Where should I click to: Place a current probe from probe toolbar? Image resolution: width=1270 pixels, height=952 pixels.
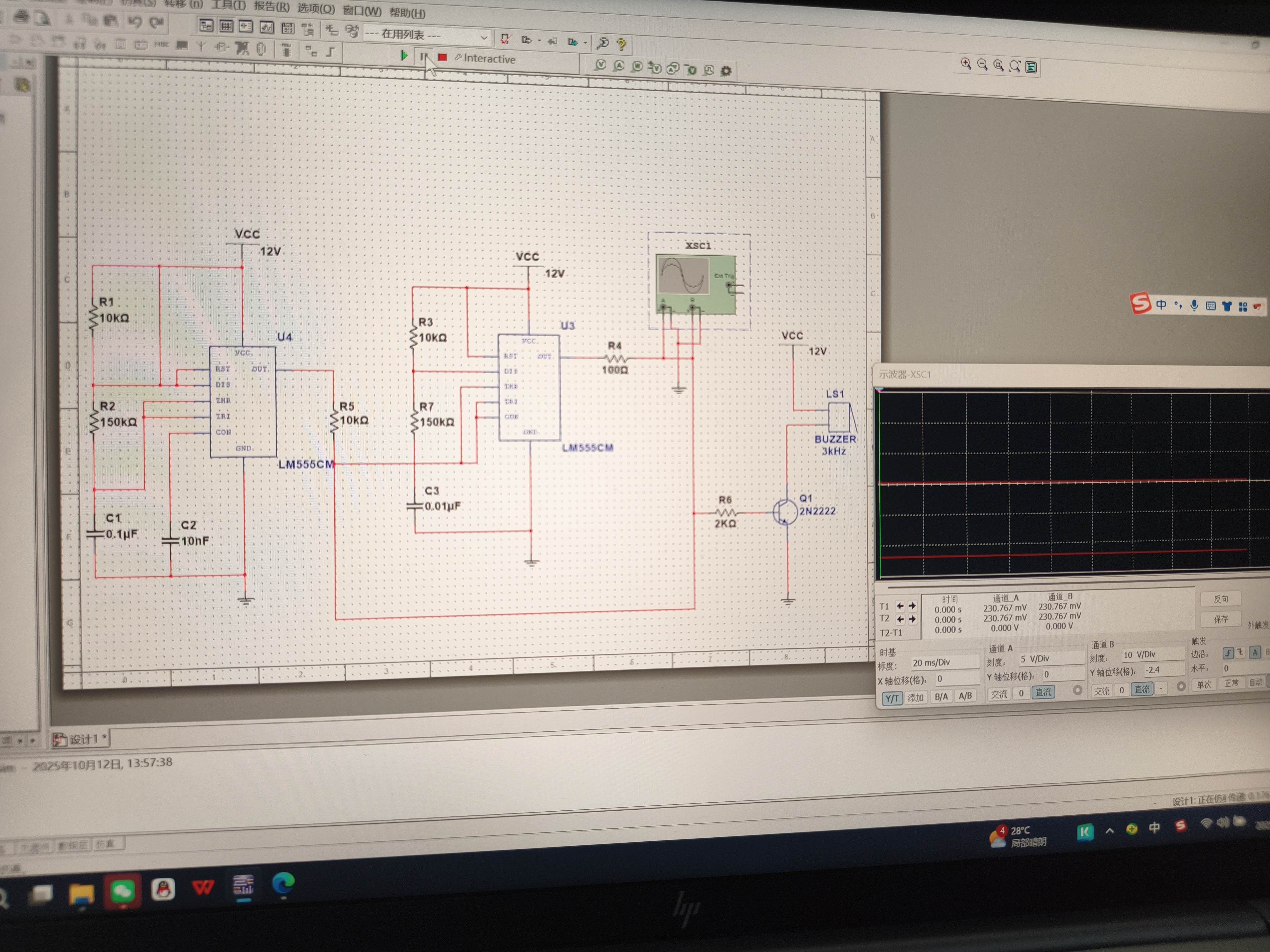pyautogui.click(x=619, y=66)
